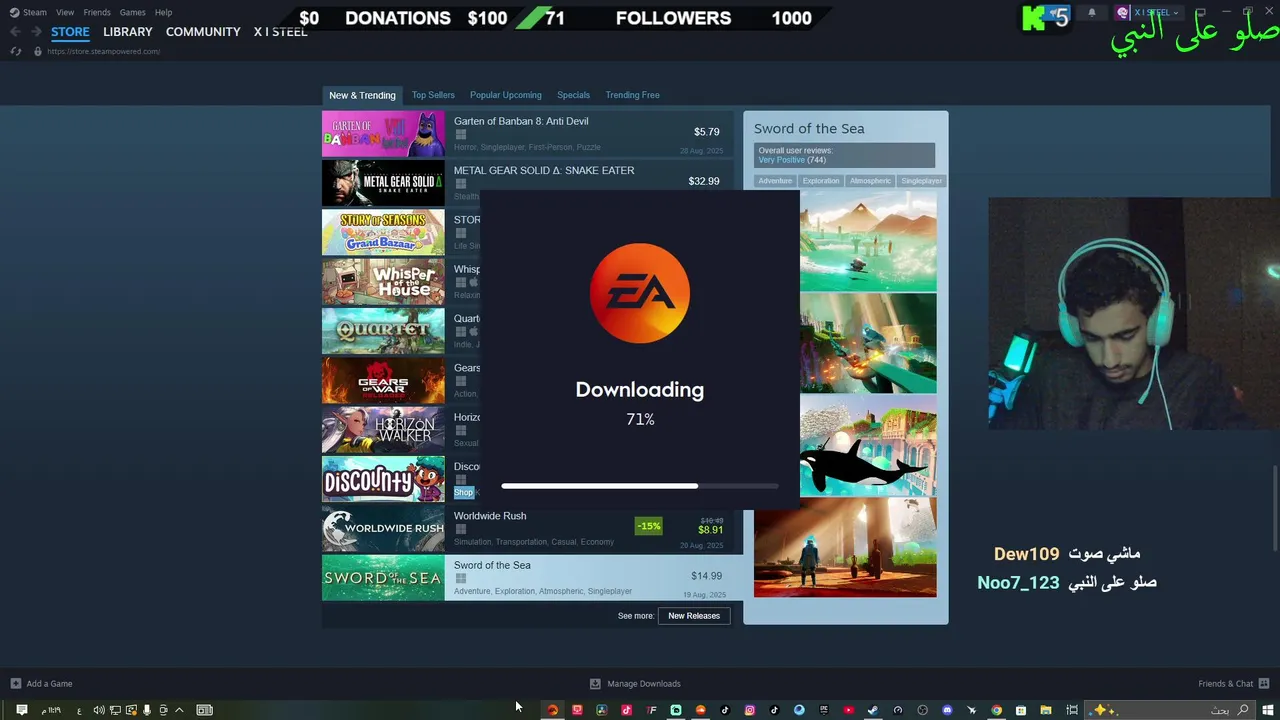Open the Windows Start button
This screenshot has width=1280, height=720.
(x=1268, y=710)
